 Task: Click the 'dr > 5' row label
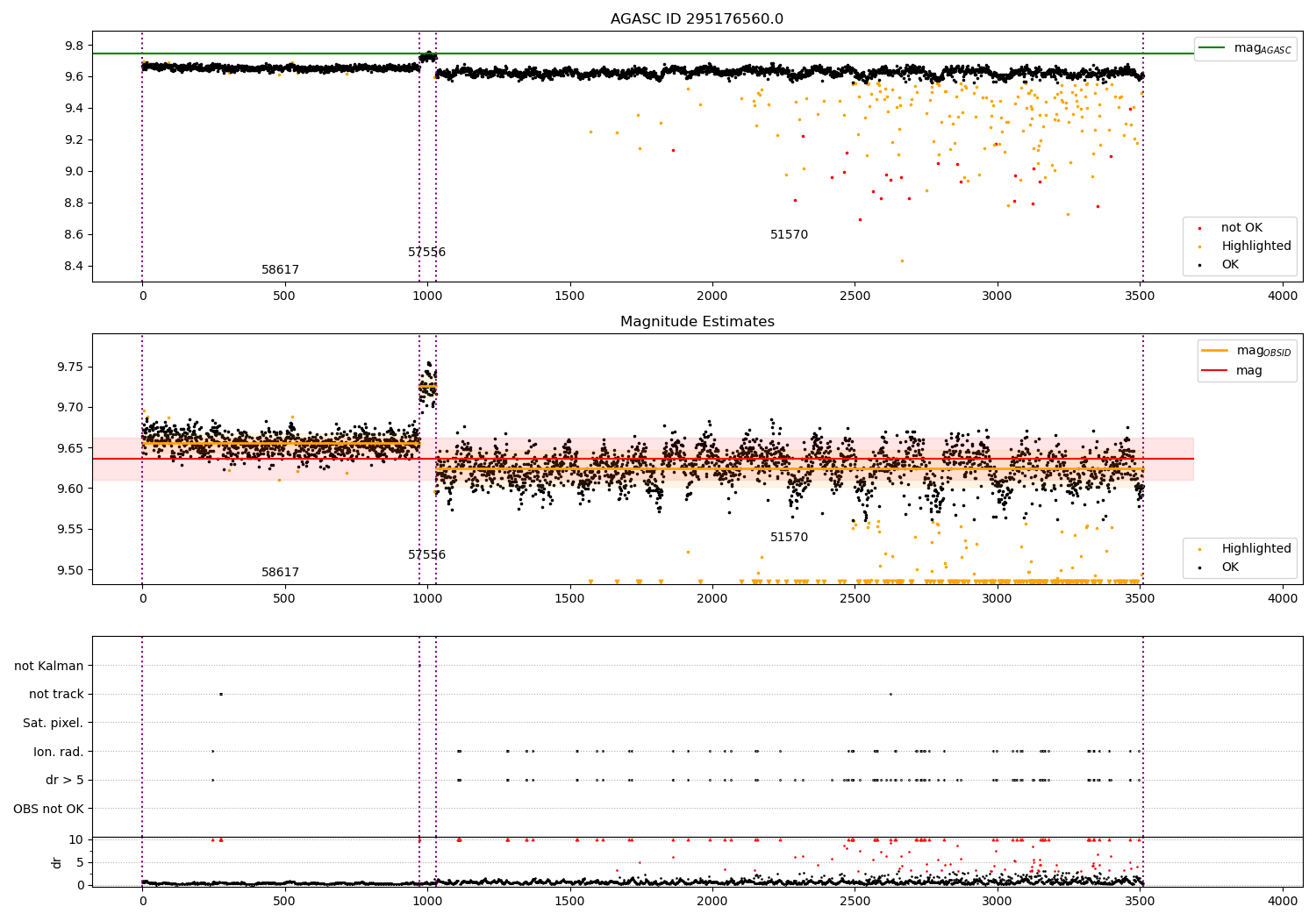(x=65, y=781)
